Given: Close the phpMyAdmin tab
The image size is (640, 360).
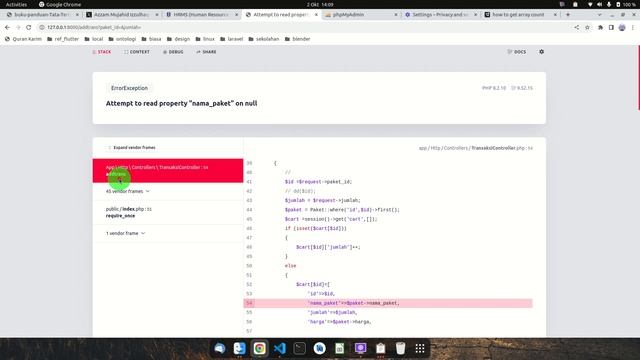Looking at the screenshot, I should 396,15.
